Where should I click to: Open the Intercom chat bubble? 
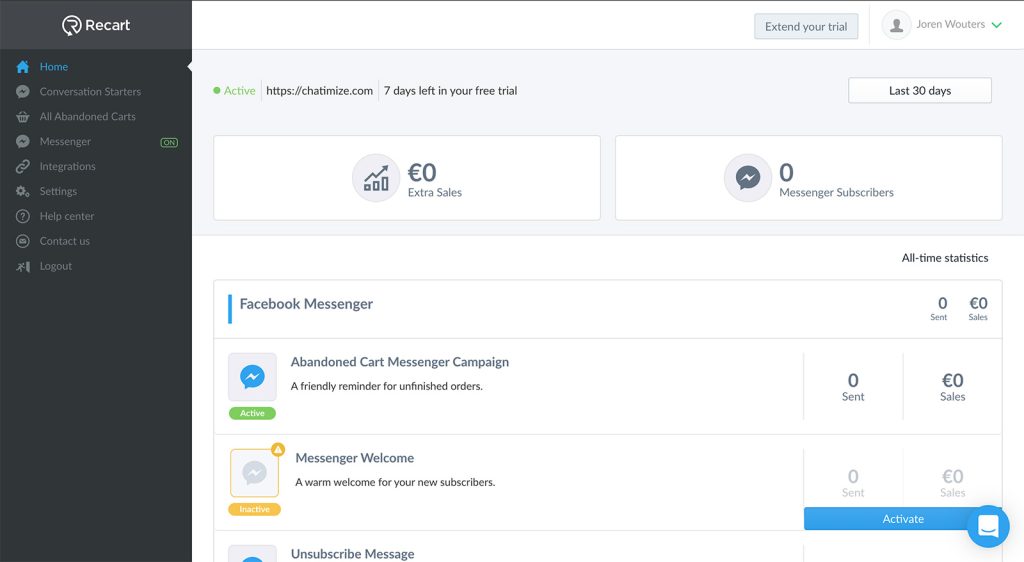(x=987, y=526)
